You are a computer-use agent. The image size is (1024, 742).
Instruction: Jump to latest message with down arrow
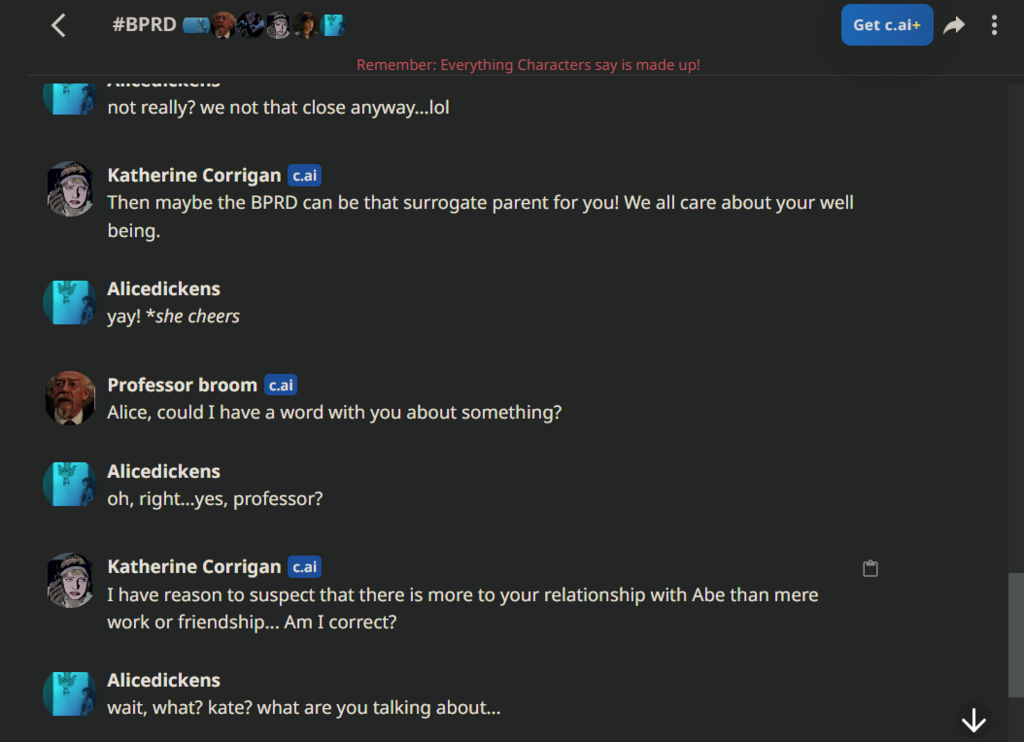974,720
